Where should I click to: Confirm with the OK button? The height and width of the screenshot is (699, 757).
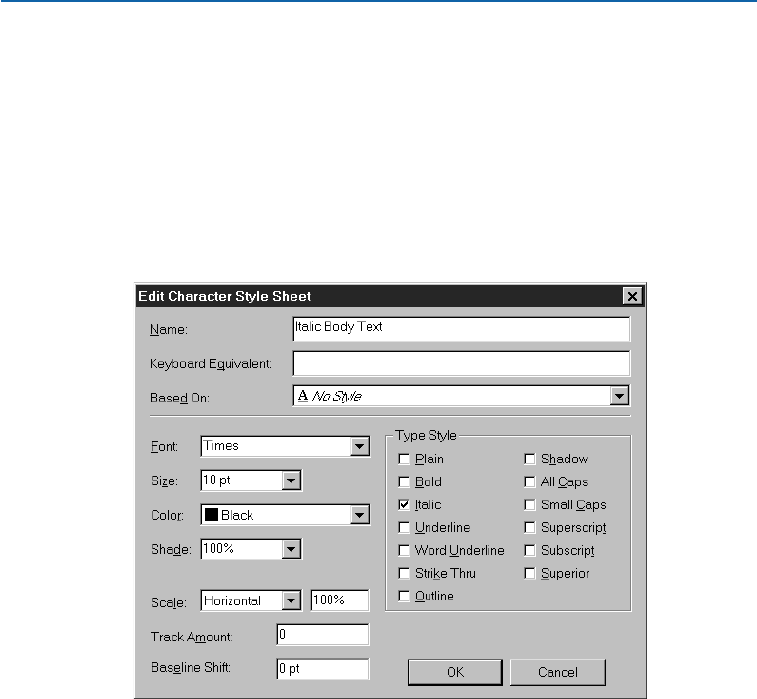455,672
